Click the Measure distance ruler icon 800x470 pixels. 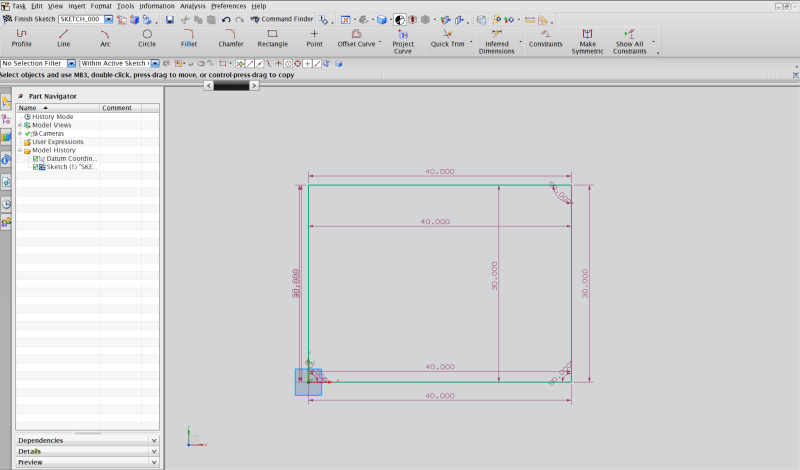[530, 20]
